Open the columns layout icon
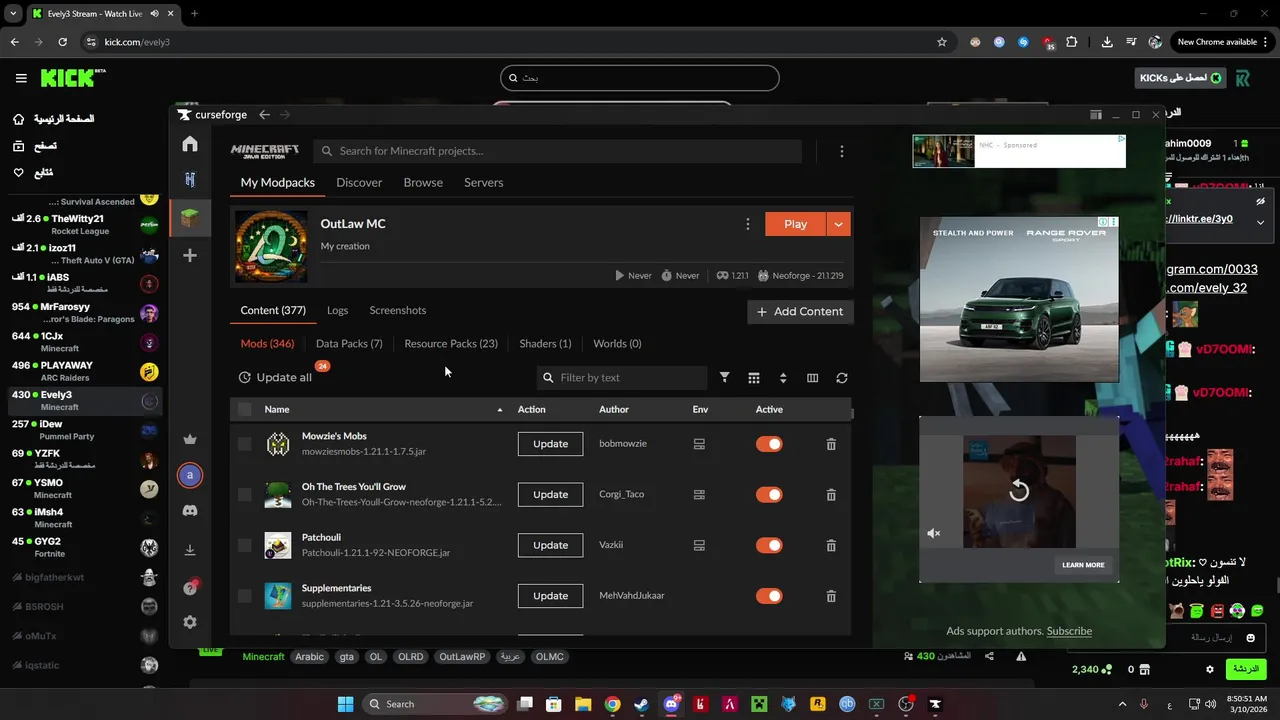This screenshot has width=1280, height=720. point(812,378)
